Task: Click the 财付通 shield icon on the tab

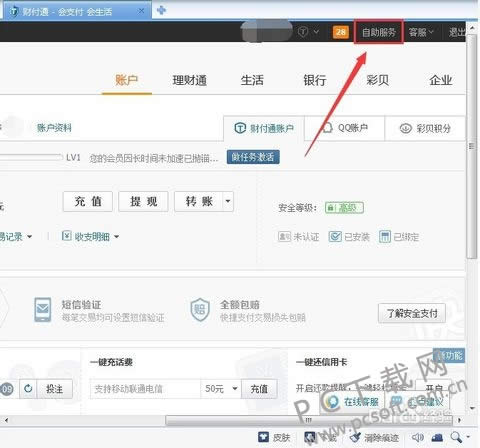Action: tap(14, 12)
